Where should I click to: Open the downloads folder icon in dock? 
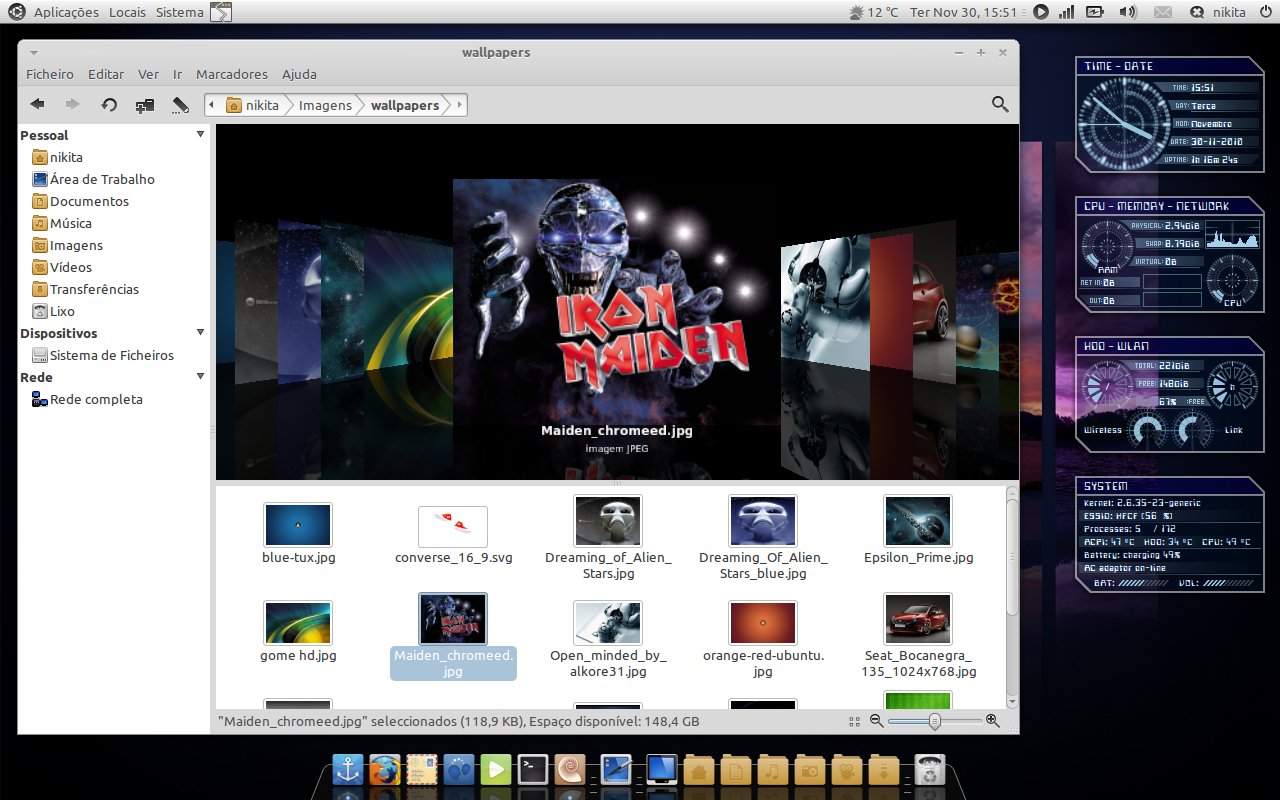[x=884, y=770]
